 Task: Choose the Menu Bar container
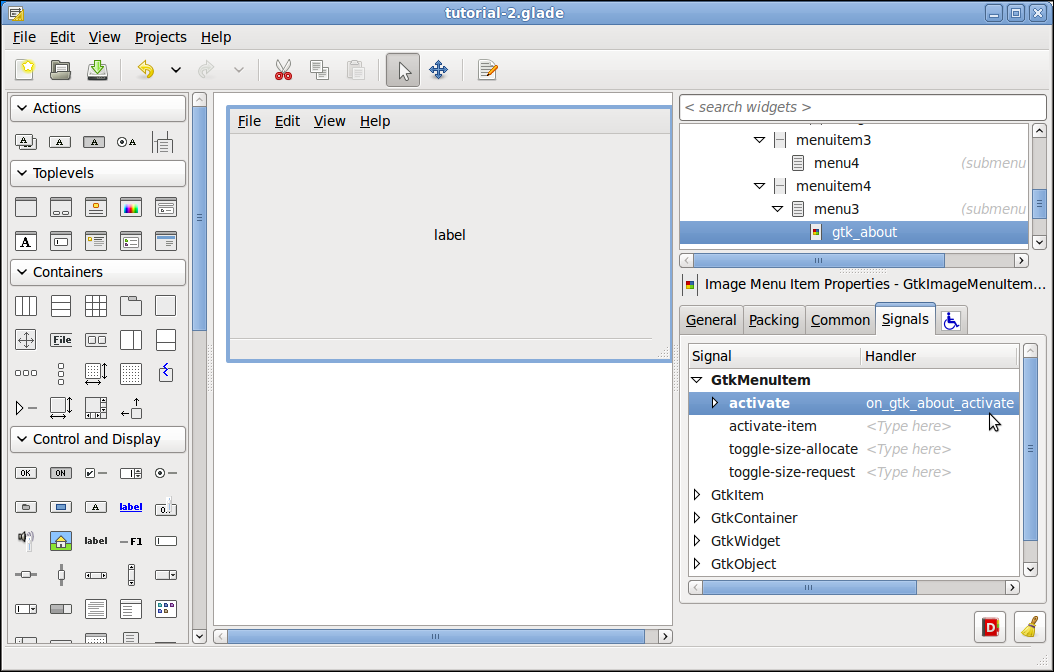[x=61, y=340]
